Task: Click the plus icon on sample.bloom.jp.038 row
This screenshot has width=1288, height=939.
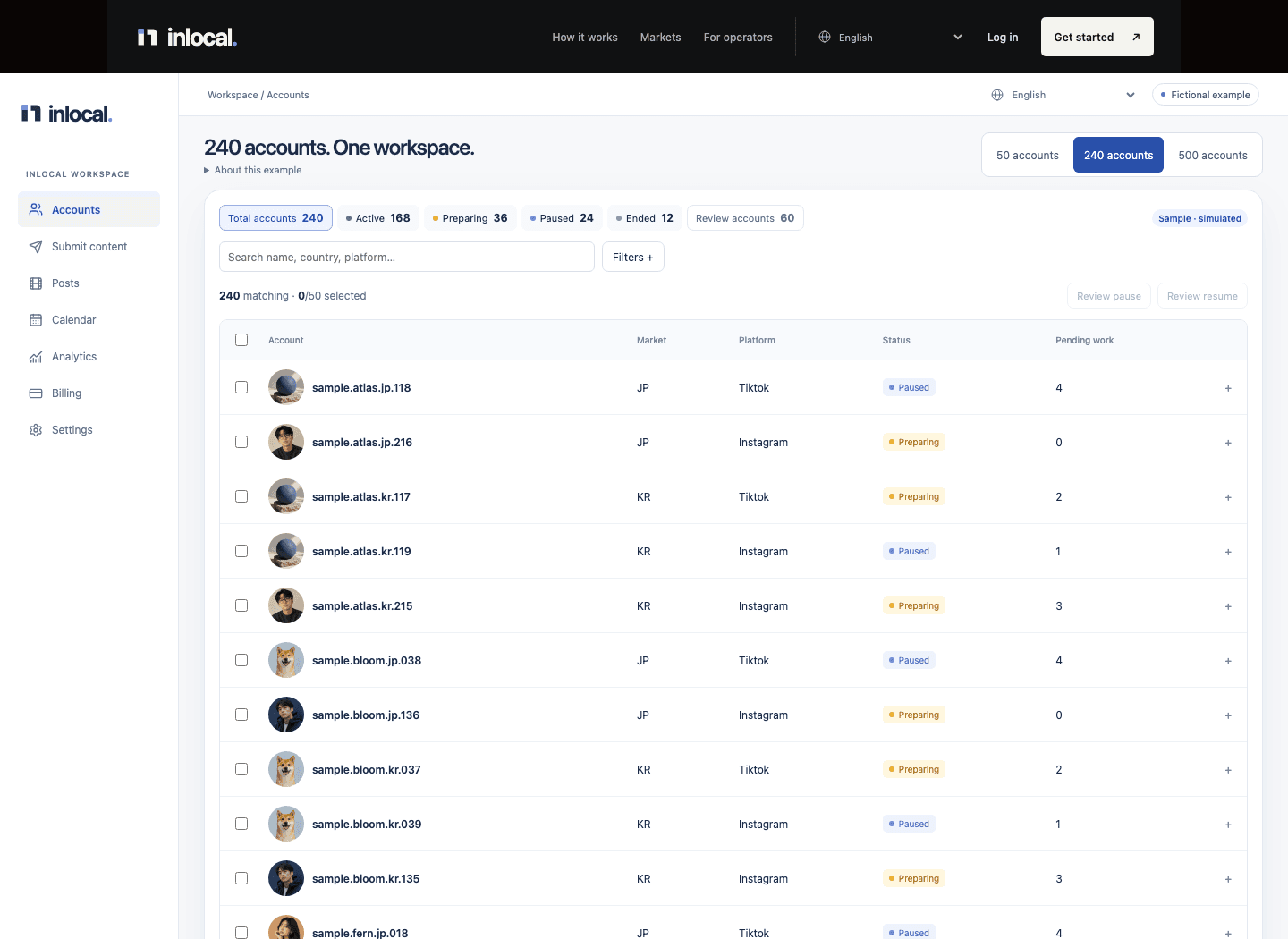Action: tap(1228, 661)
